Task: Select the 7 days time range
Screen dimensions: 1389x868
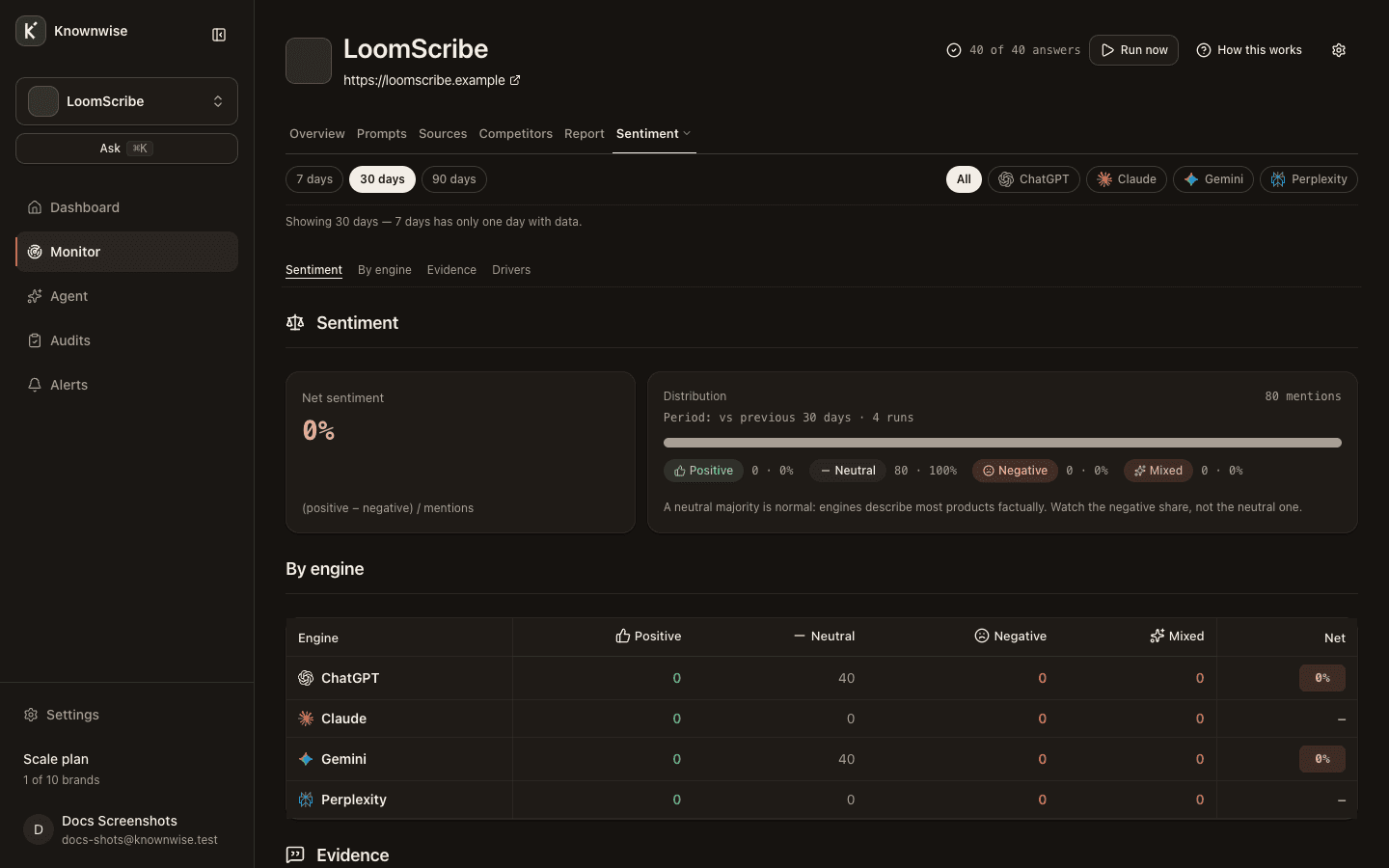Action: pos(314,179)
